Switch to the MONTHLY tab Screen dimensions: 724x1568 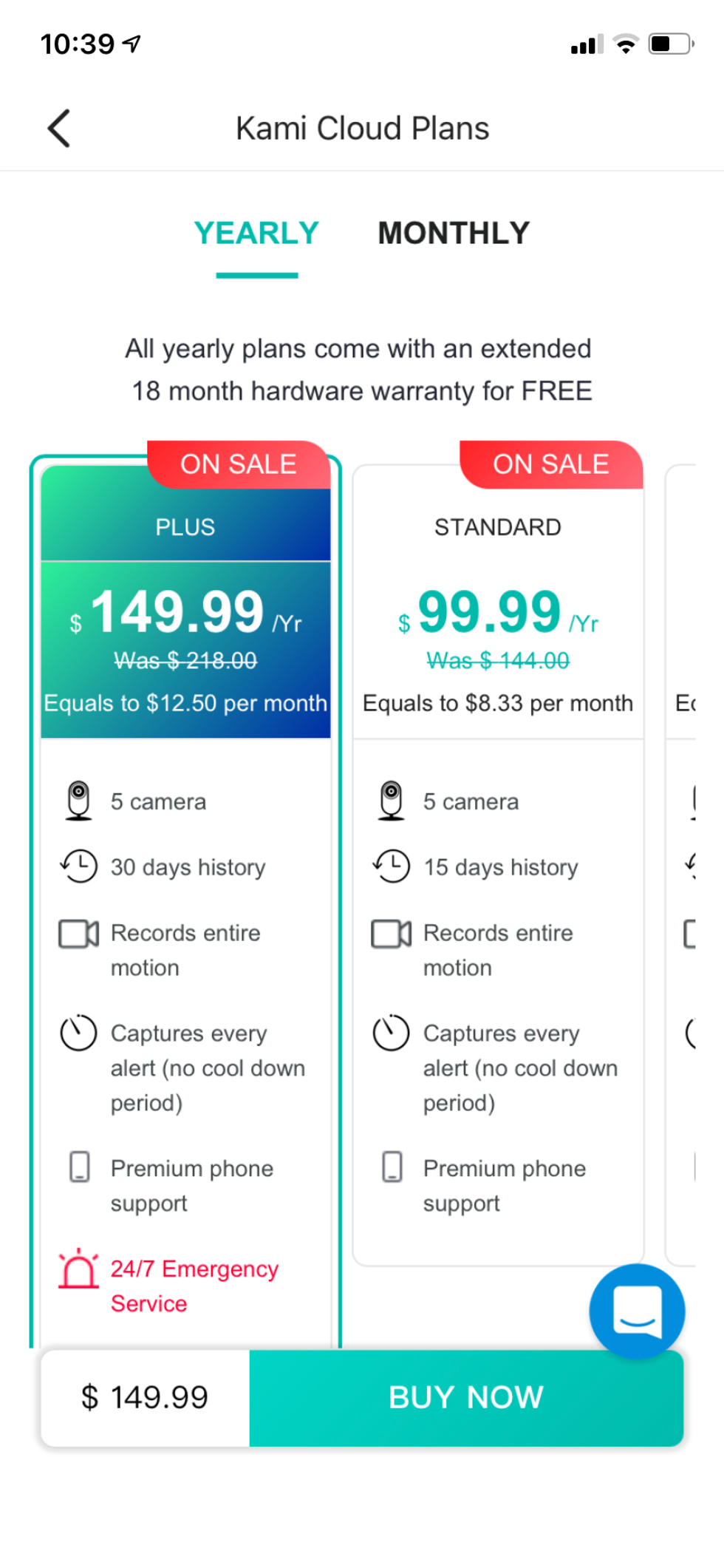coord(454,234)
